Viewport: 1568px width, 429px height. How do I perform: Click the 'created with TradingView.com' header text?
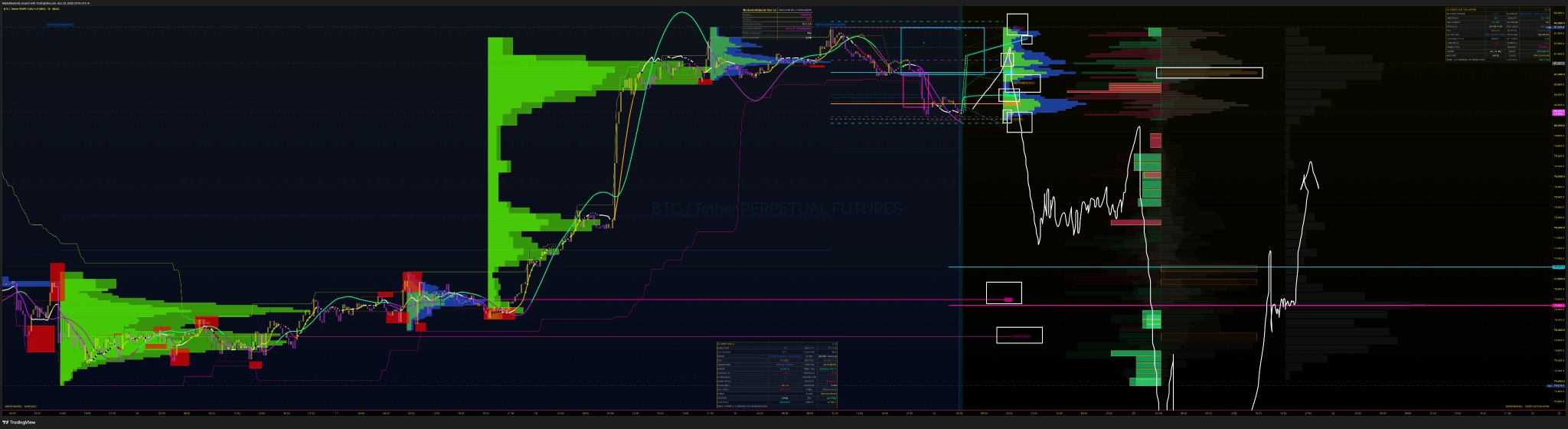point(46,2)
